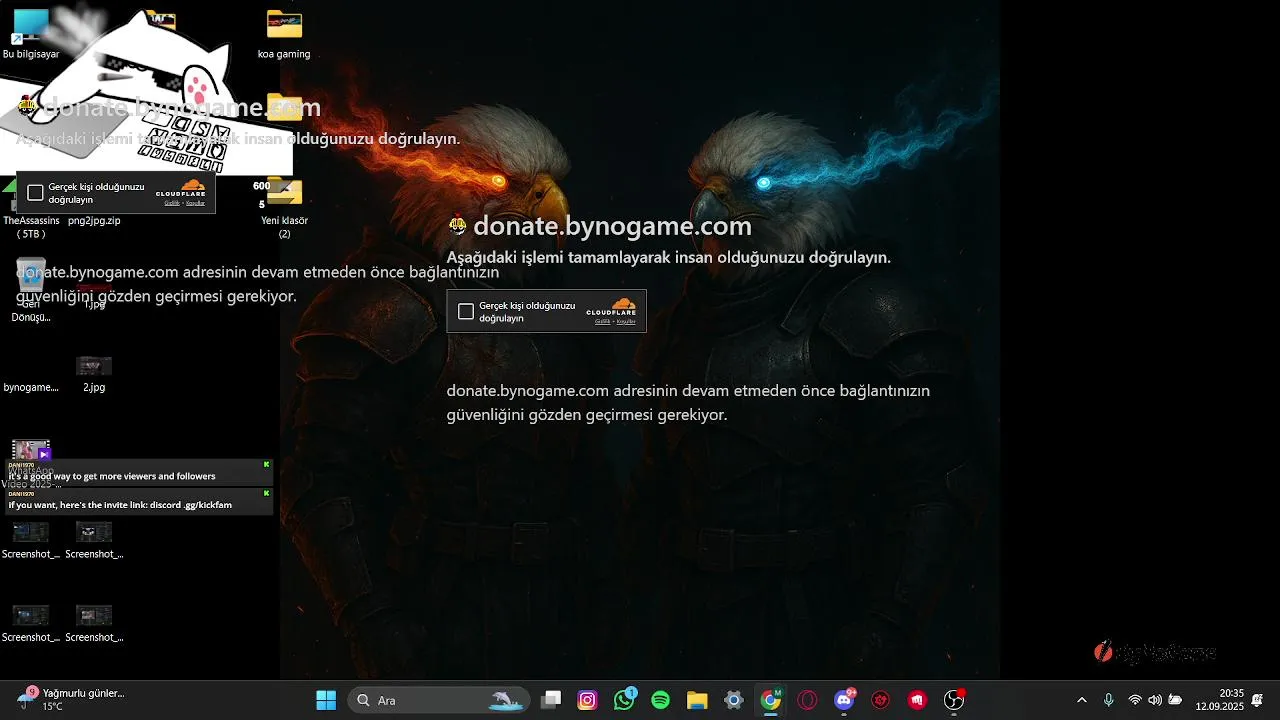The width and height of the screenshot is (1280, 720).
Task: Open the dark red gear app on taskbar
Action: click(880, 700)
